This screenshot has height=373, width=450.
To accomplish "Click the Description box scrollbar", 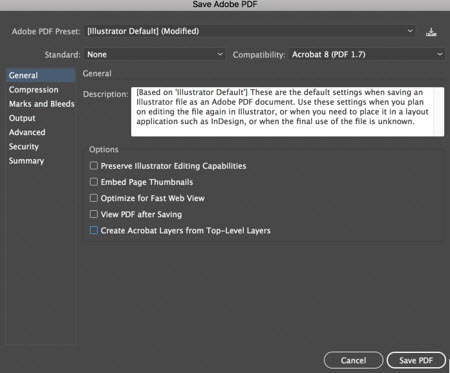I will pos(439,112).
